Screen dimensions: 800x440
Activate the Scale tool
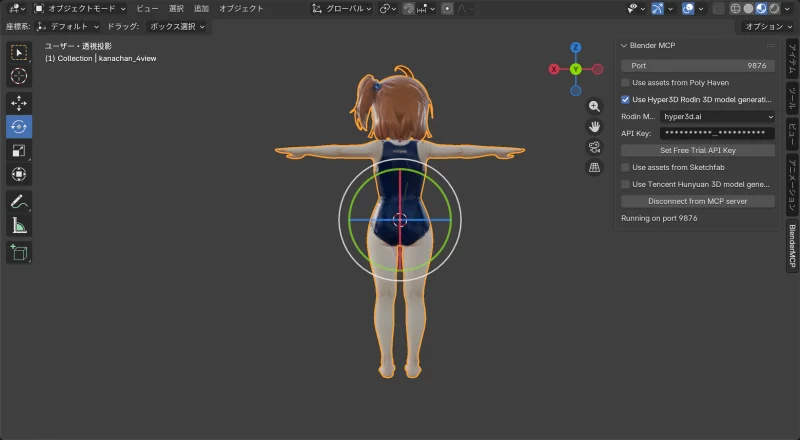pyautogui.click(x=19, y=151)
